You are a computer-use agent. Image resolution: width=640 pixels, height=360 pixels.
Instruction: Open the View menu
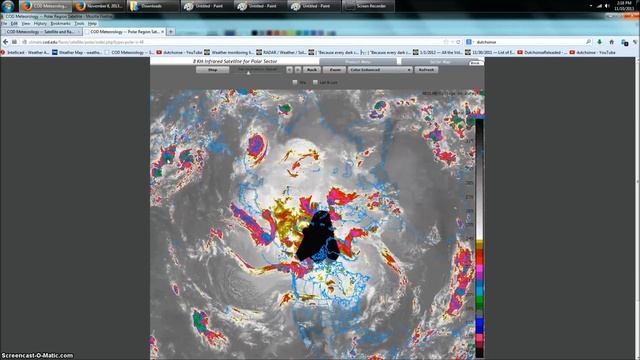coord(26,24)
